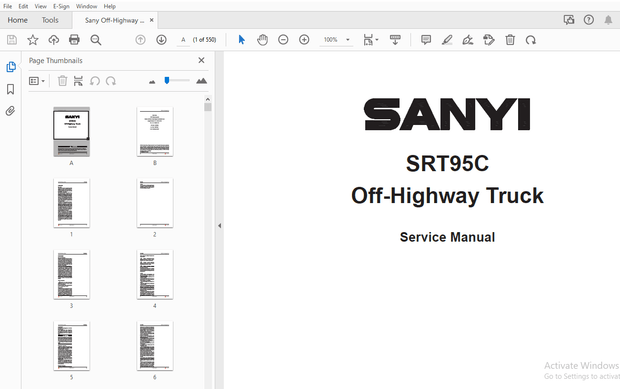Screen dimensions: 620x389
Task: Open the Help menu
Action: point(110,6)
